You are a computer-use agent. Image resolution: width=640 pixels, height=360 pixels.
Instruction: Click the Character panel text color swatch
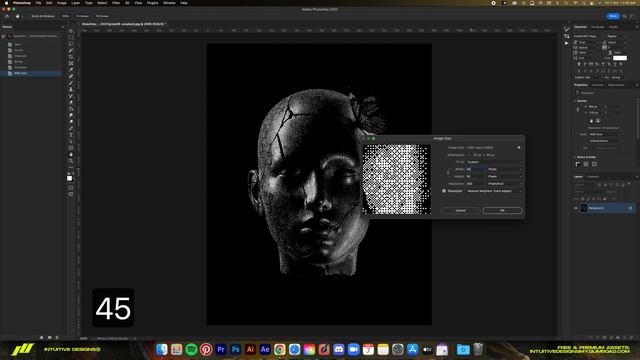click(x=620, y=58)
